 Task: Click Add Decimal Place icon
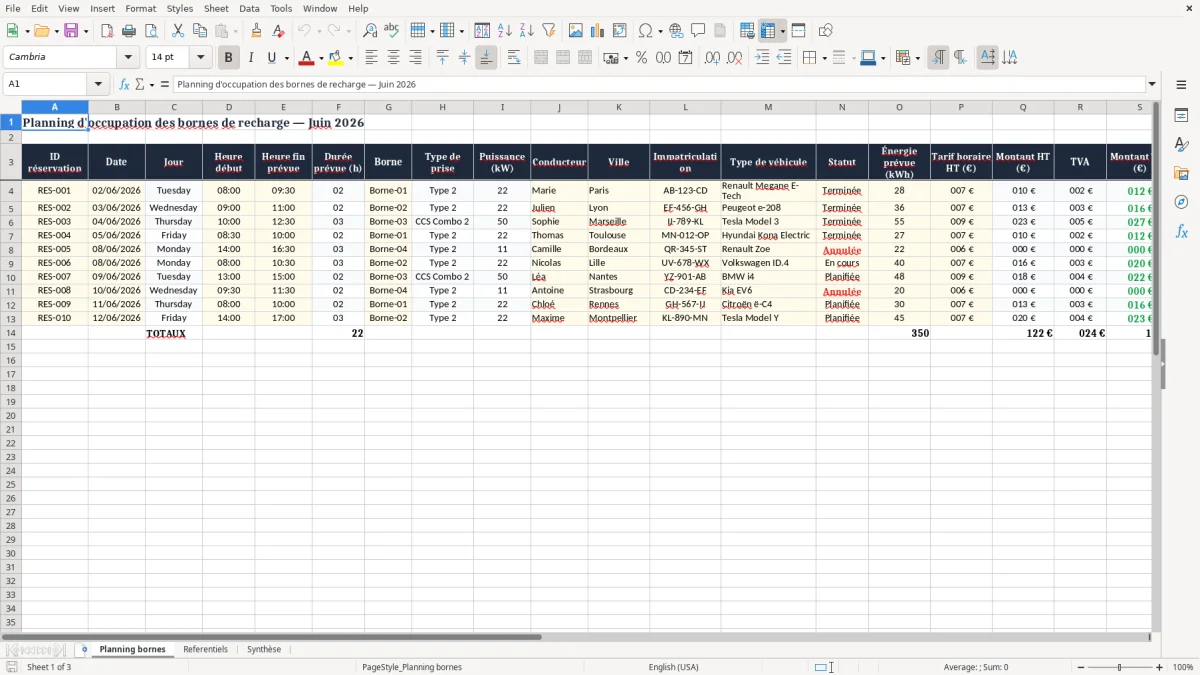click(x=712, y=58)
